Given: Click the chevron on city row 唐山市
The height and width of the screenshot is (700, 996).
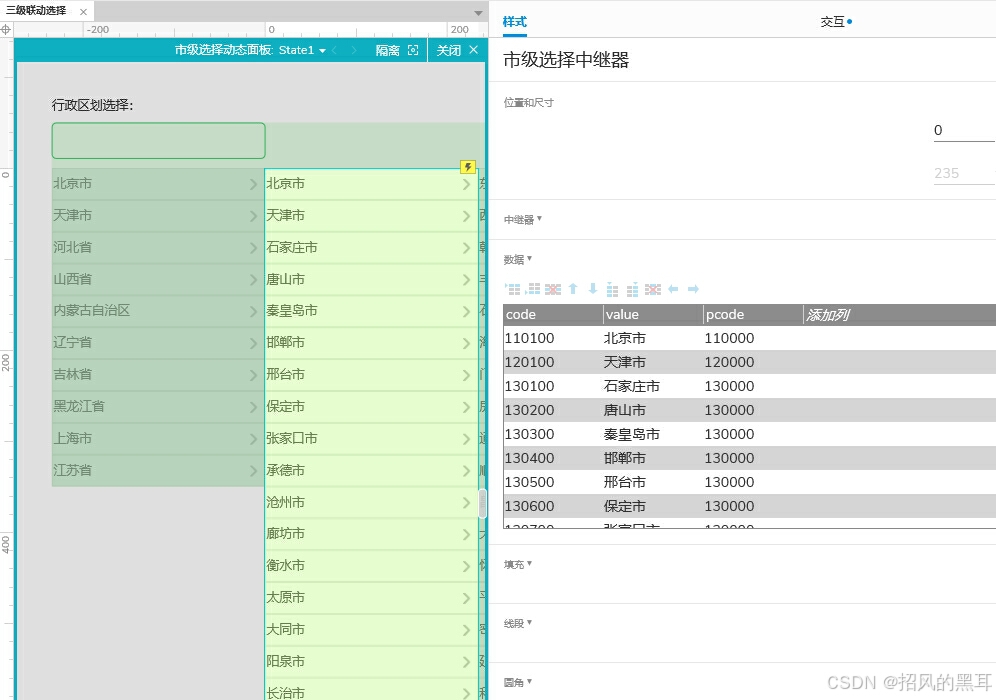Looking at the screenshot, I should (466, 279).
